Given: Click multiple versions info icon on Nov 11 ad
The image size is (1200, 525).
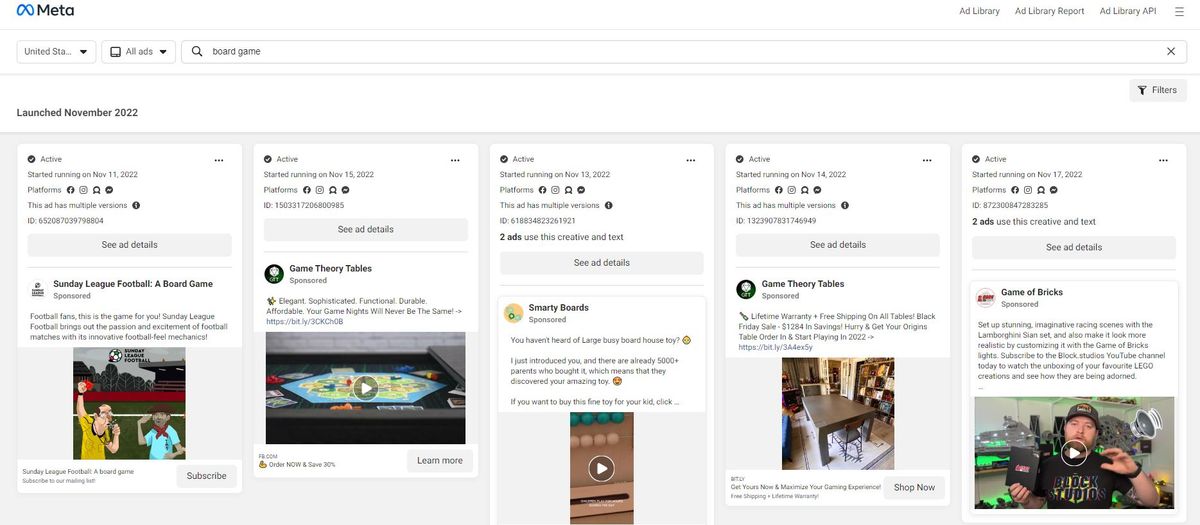Looking at the screenshot, I should [136, 205].
